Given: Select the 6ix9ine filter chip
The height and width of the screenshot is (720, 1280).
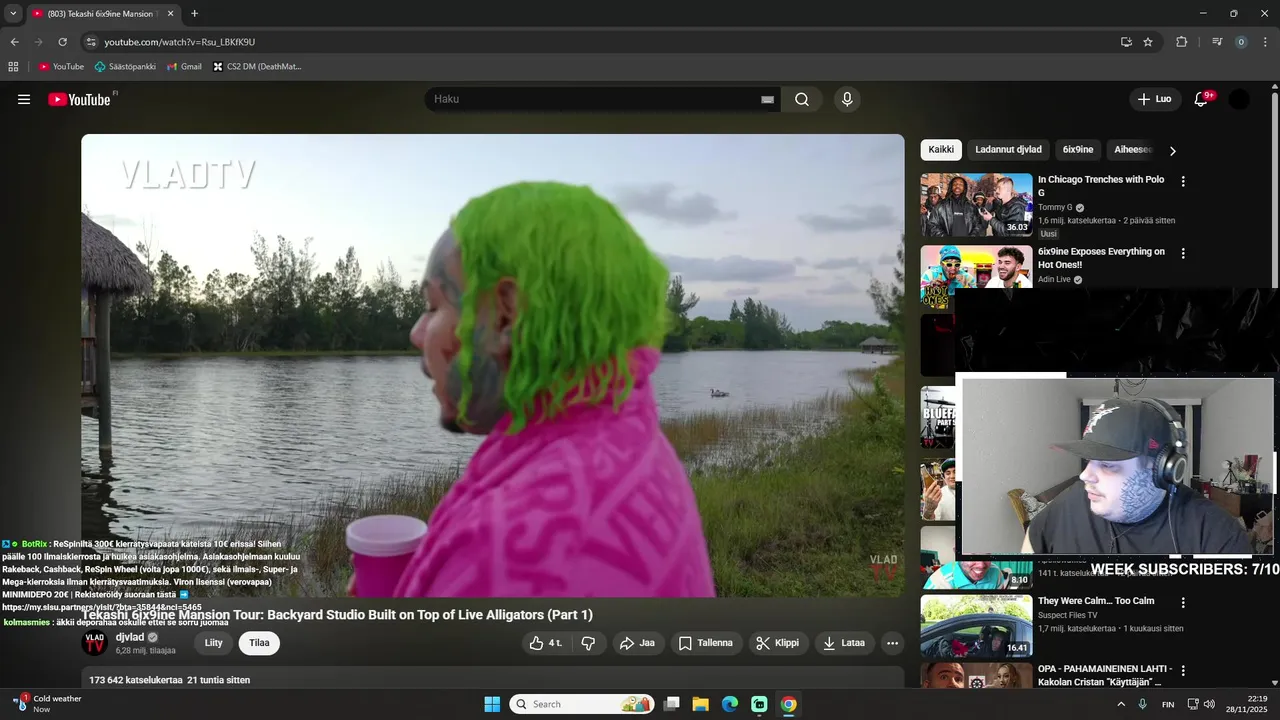Looking at the screenshot, I should click(1078, 150).
